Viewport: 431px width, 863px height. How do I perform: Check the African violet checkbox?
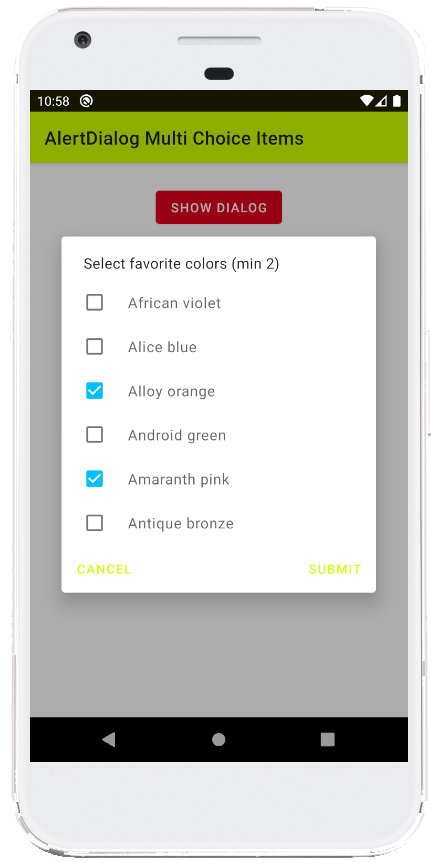coord(95,303)
